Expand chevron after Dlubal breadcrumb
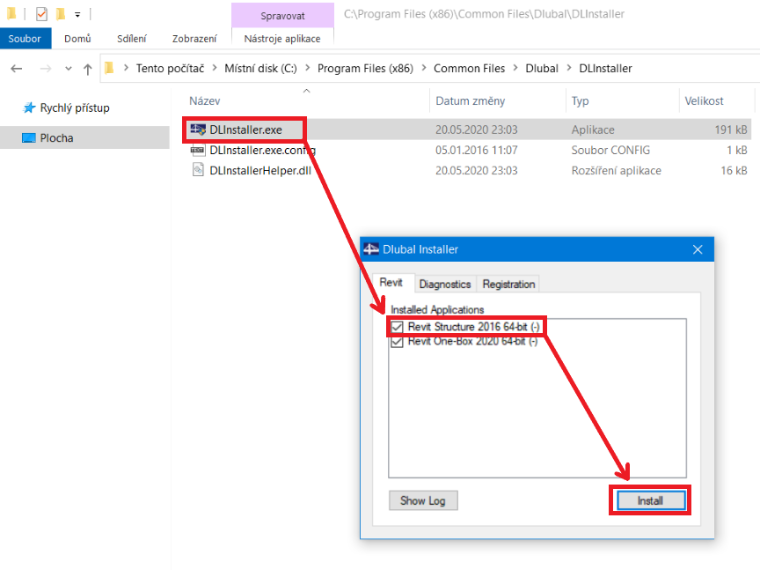Viewport: 760px width, 570px height. click(569, 68)
